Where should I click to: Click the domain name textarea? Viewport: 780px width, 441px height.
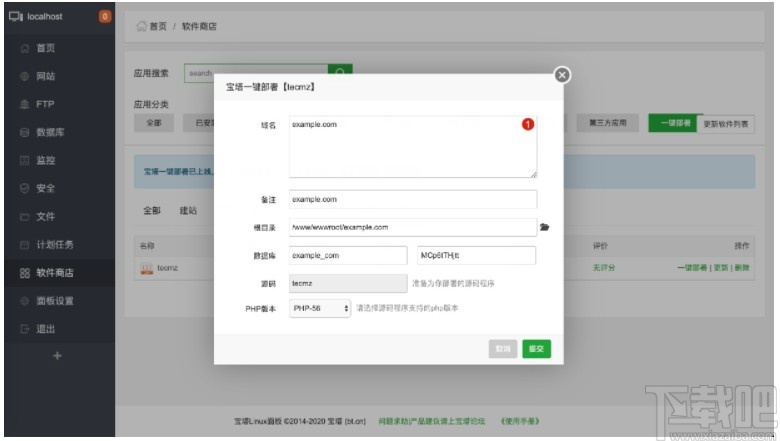413,147
